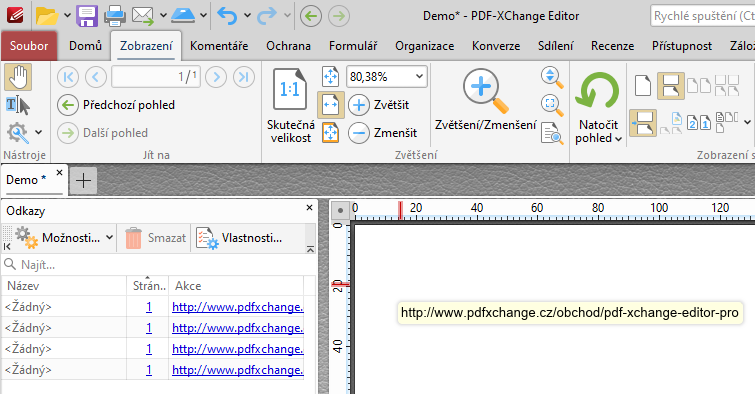Sort by the Název column header

pyautogui.click(x=64, y=286)
